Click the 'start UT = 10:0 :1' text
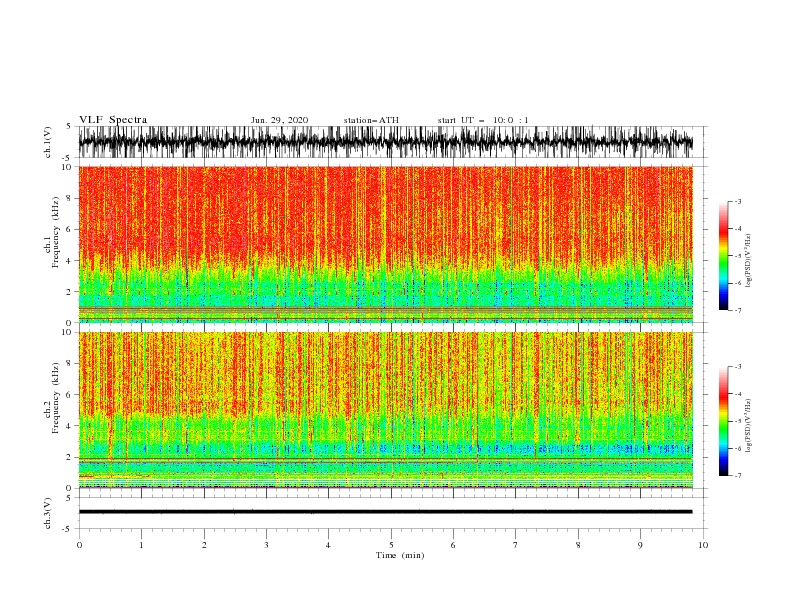Screen dimensions: 792x612 point(483,120)
